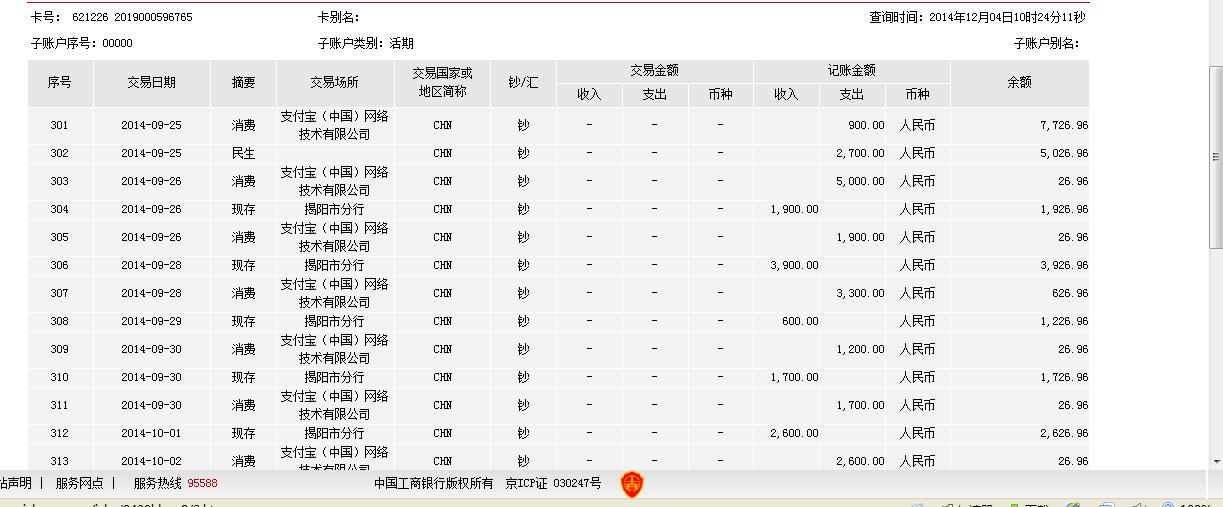Viewport: 1223px width, 507px height.
Task: Click balance 2,626.96 in row 312
Action: pos(1064,434)
